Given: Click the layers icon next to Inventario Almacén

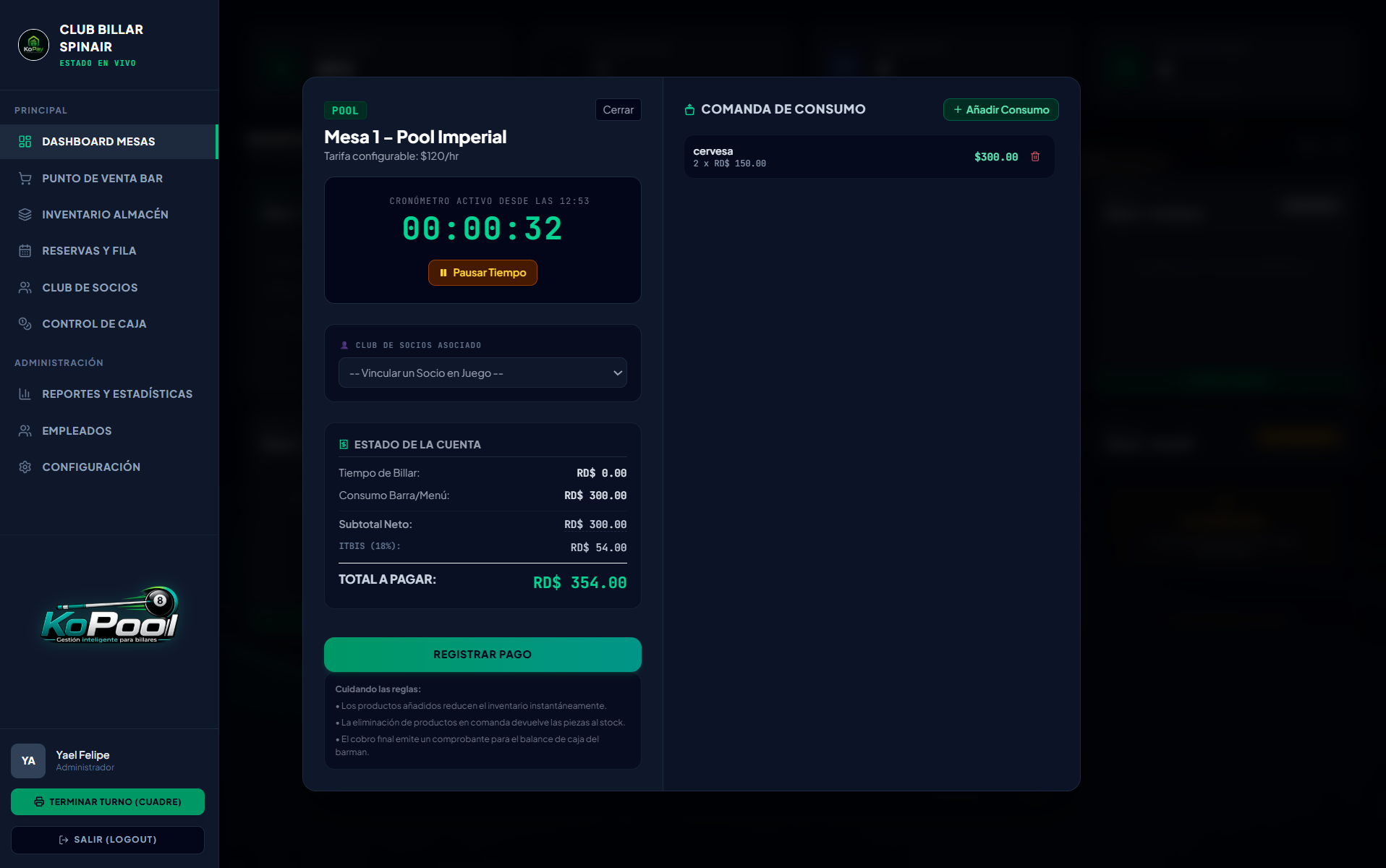Looking at the screenshot, I should [25, 214].
